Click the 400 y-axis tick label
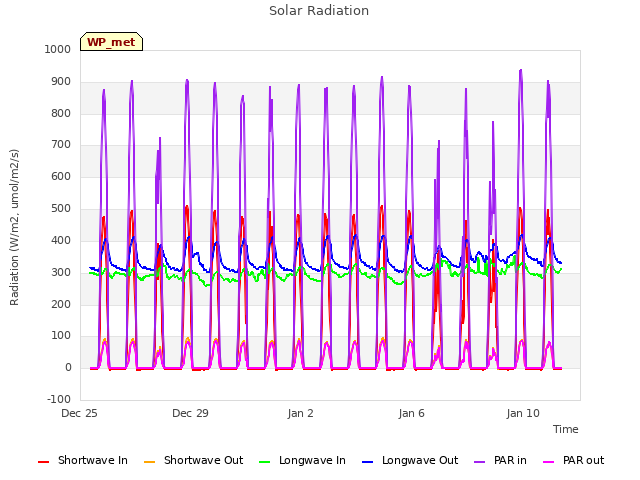 click(x=61, y=240)
